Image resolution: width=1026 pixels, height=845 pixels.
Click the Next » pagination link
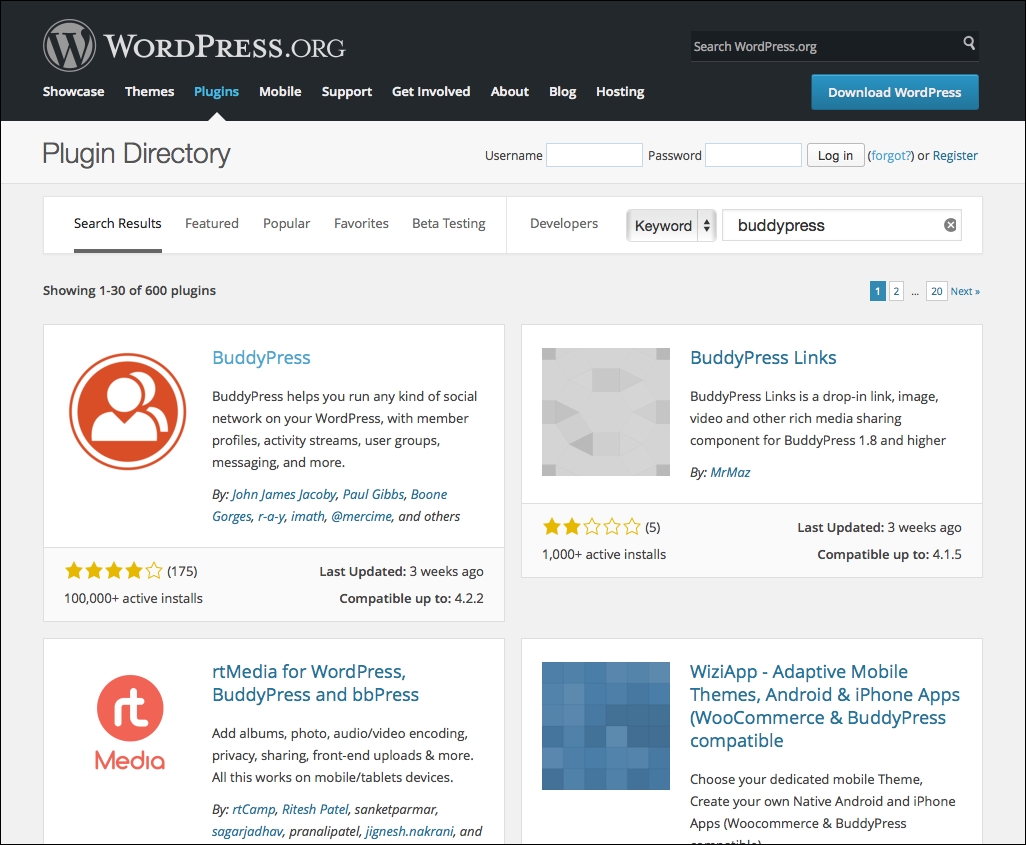coord(965,291)
